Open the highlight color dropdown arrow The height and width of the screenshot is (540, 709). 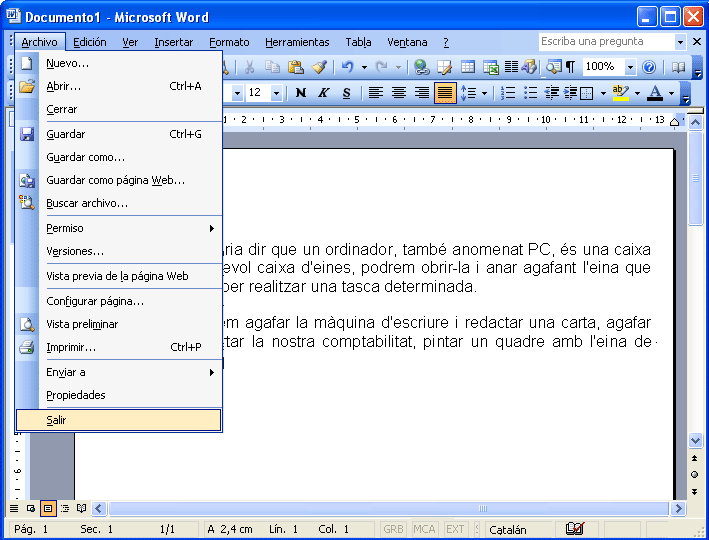pos(636,93)
